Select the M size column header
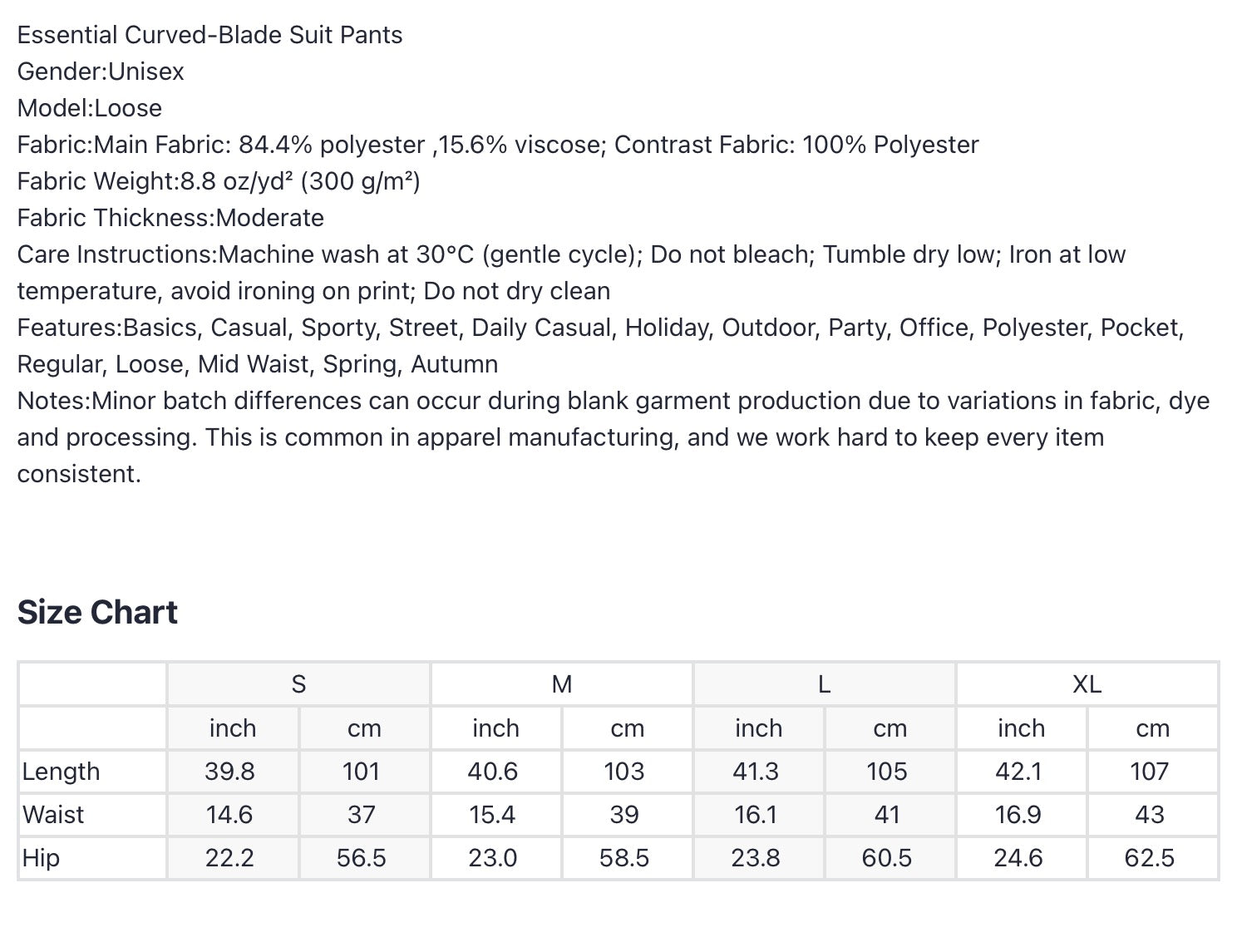The width and height of the screenshot is (1237, 952). [x=562, y=684]
